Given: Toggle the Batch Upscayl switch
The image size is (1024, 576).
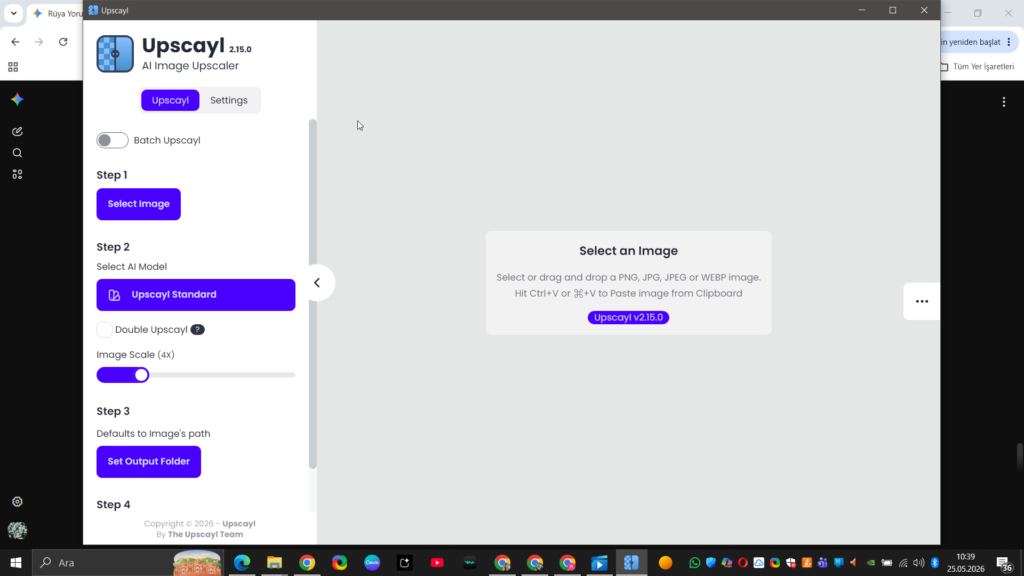Looking at the screenshot, I should tap(112, 140).
